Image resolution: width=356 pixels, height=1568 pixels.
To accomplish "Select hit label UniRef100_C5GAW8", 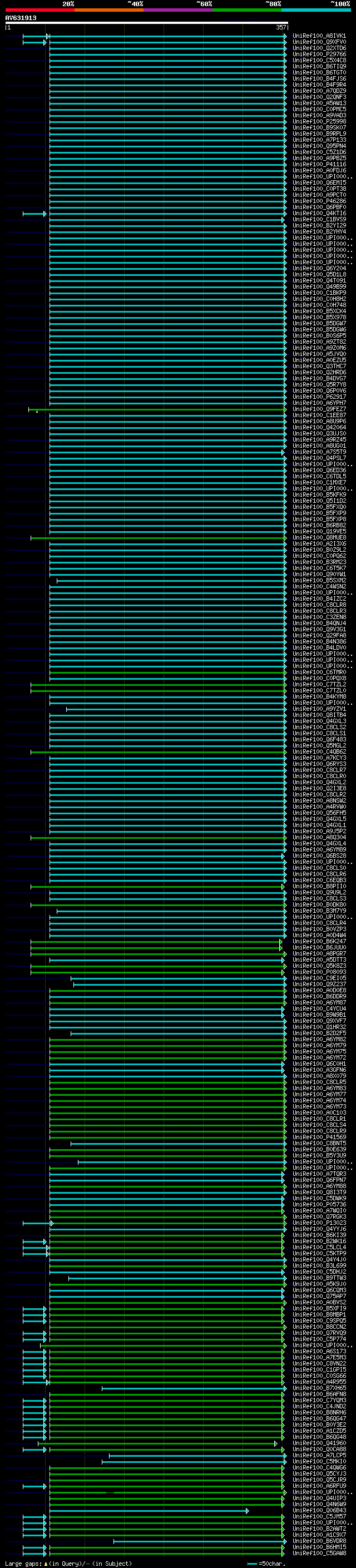I will click(x=319, y=1554).
